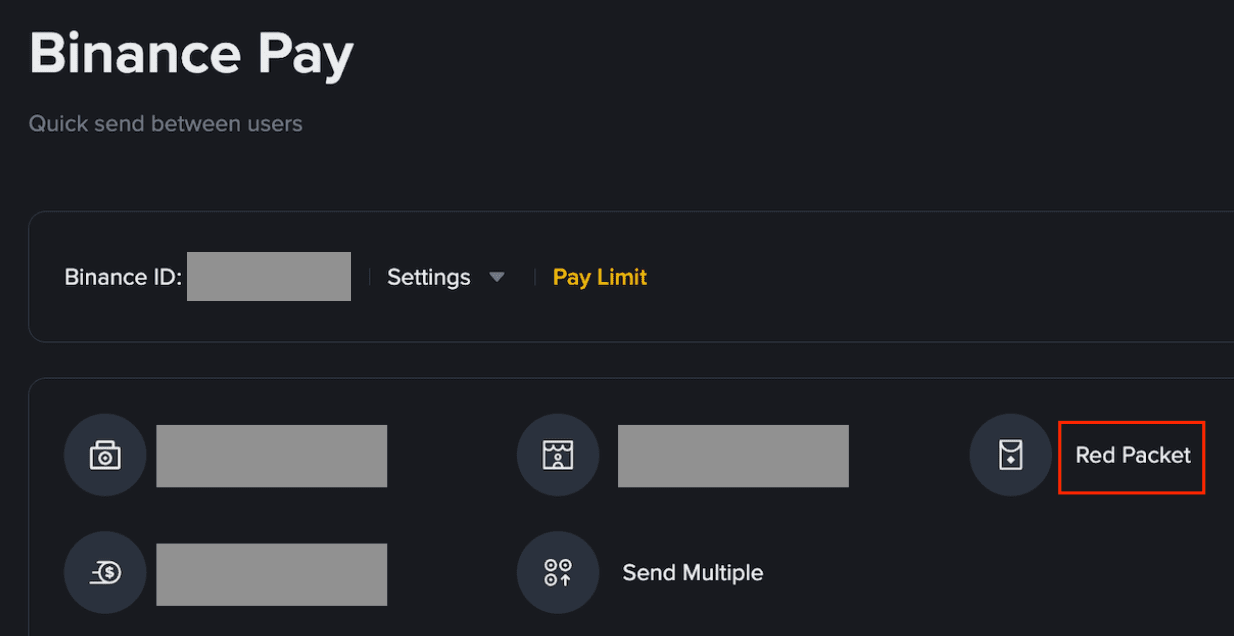Click the gray label beside dollar coin icon
1234x636 pixels.
(x=271, y=574)
